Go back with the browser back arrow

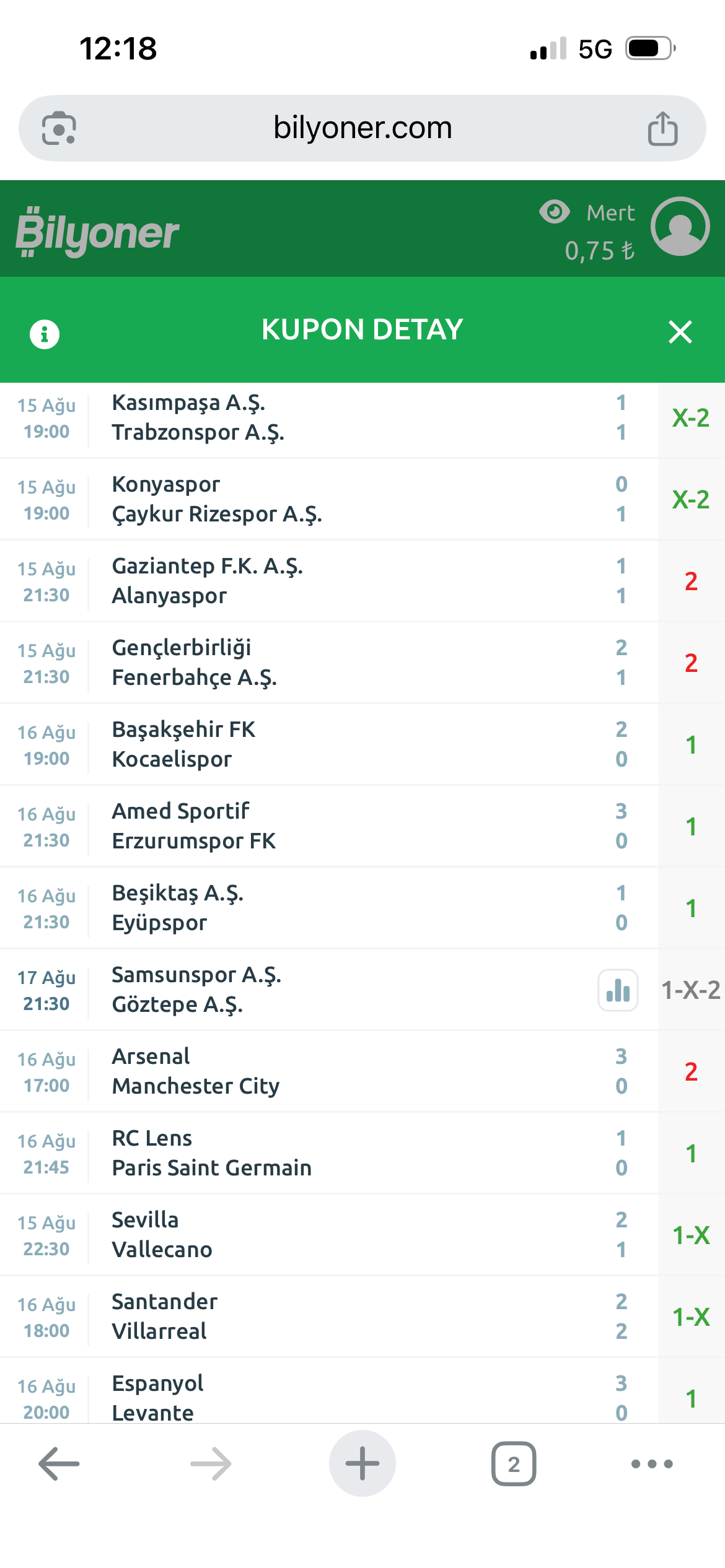pos(59,1464)
